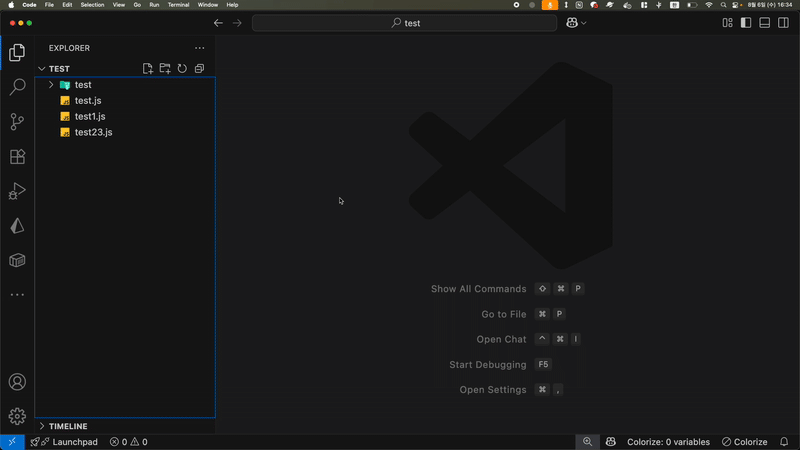Toggle the bottom panel visibility

[x=765, y=23]
